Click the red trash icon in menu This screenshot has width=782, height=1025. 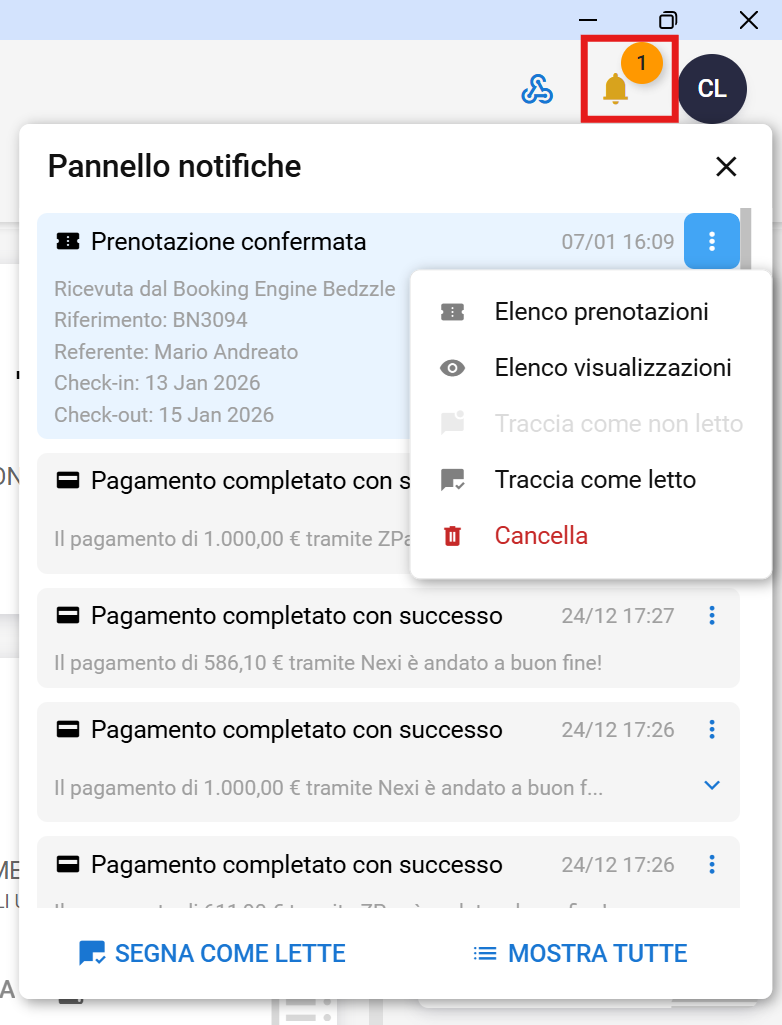453,536
